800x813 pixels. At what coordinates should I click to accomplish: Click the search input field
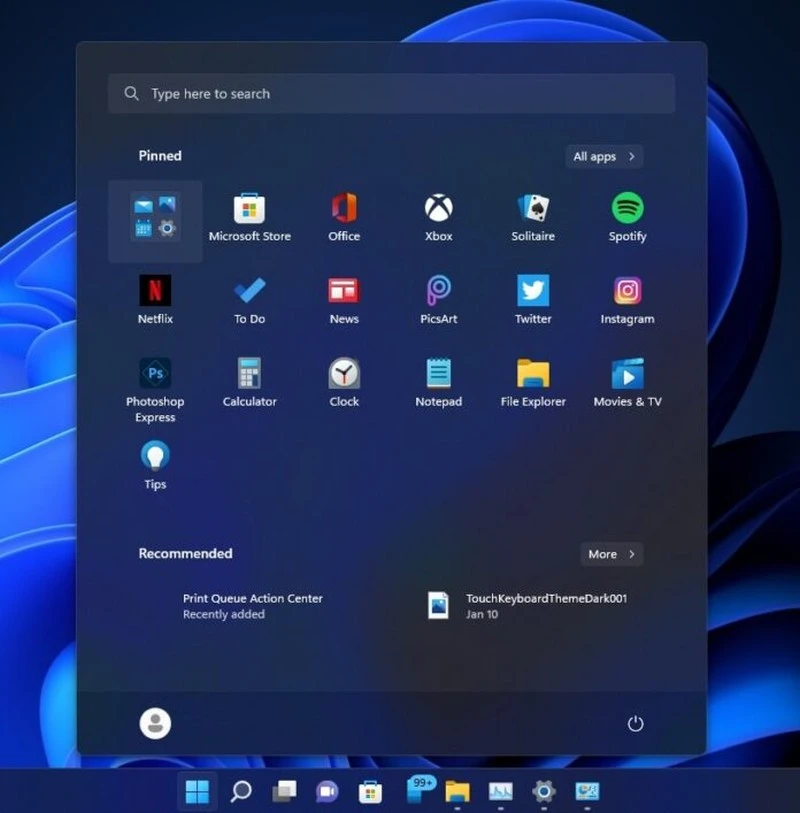tap(392, 93)
